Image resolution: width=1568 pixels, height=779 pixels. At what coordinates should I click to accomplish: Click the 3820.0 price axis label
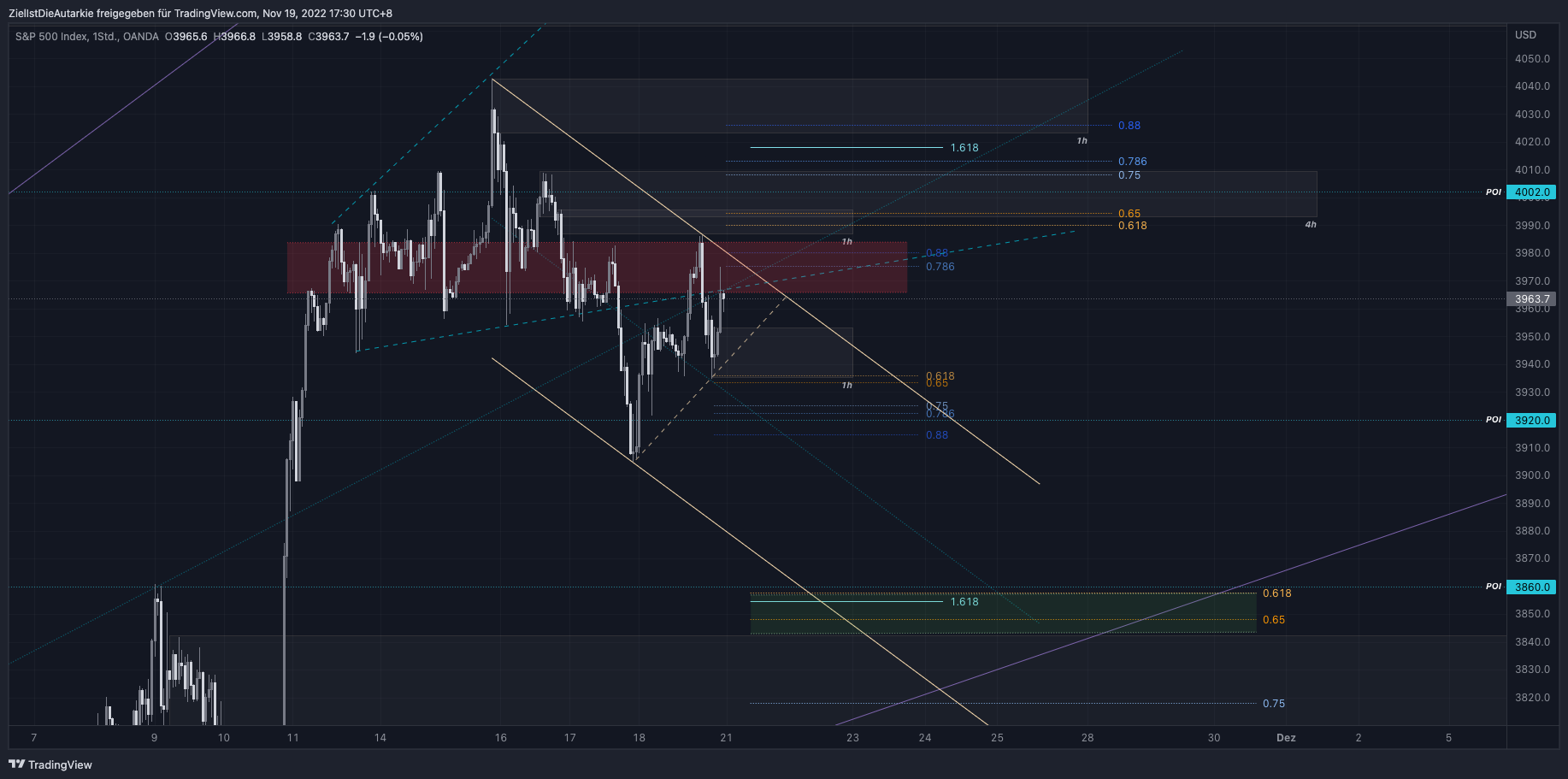[x=1532, y=698]
